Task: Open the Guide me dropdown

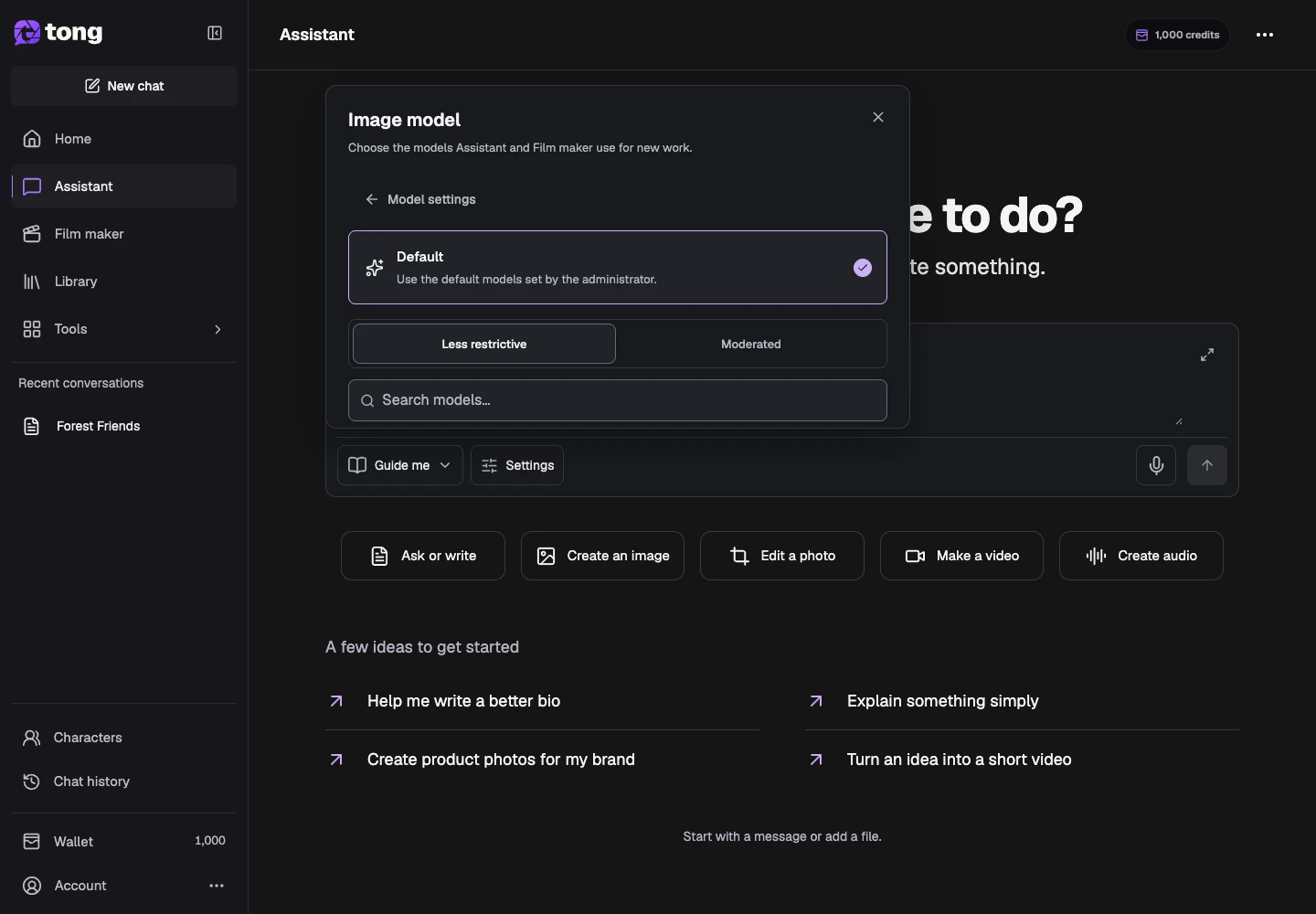Action: click(400, 465)
